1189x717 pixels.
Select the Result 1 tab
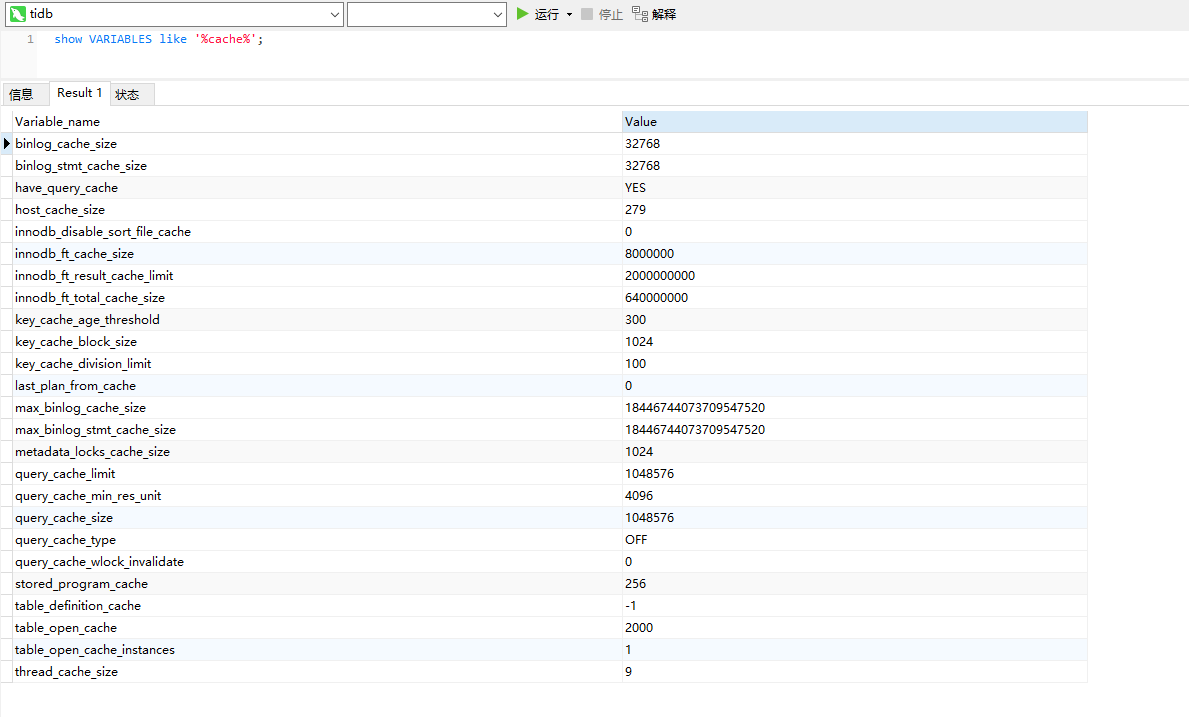tap(79, 93)
